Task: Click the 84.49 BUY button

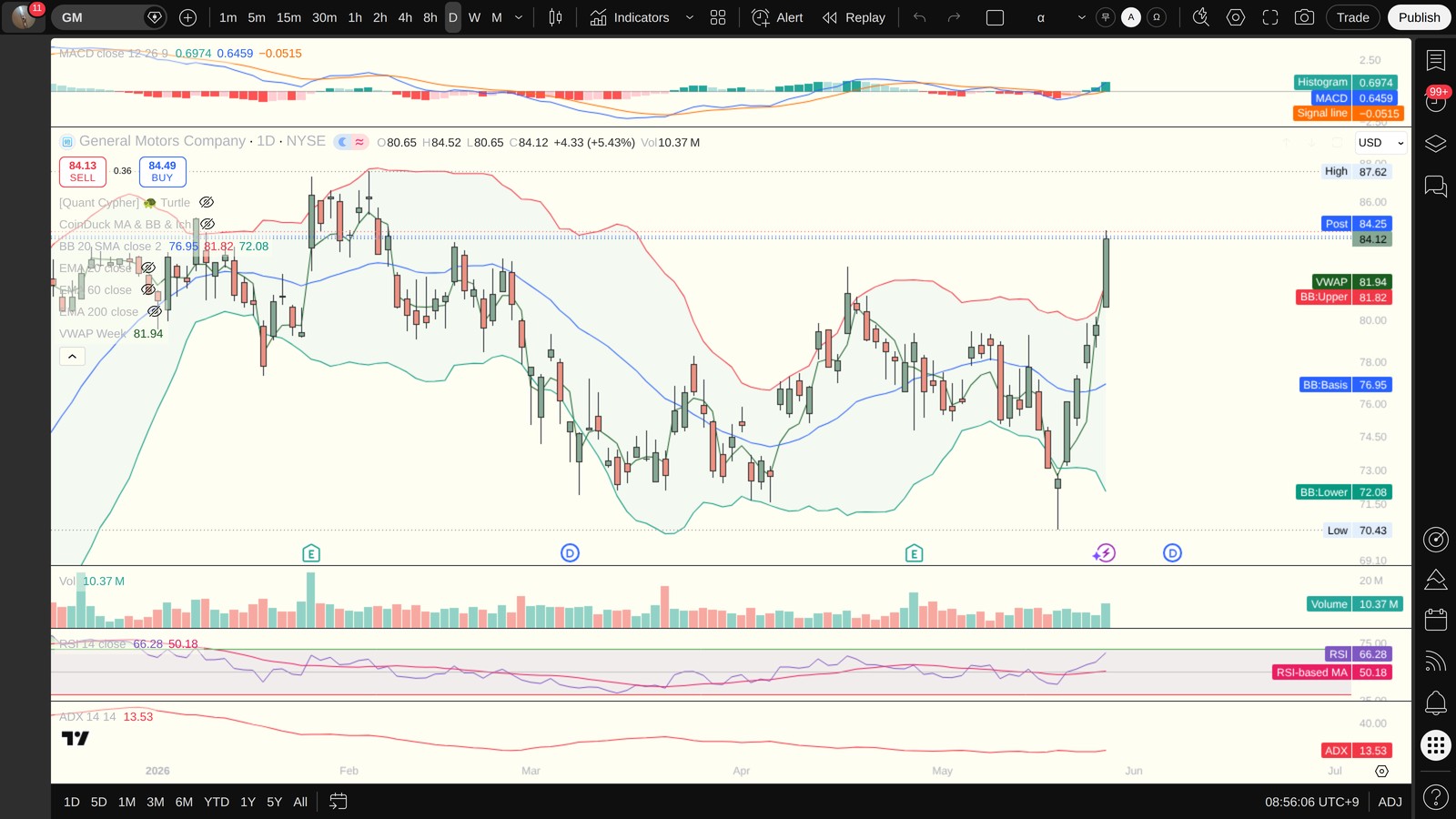Action: 163,171
